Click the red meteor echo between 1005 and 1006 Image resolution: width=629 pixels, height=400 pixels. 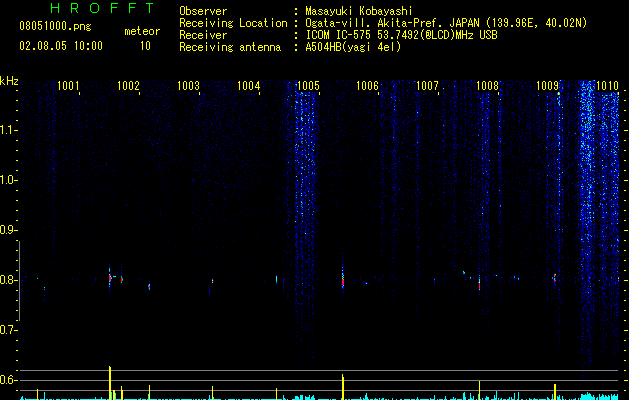[343, 280]
